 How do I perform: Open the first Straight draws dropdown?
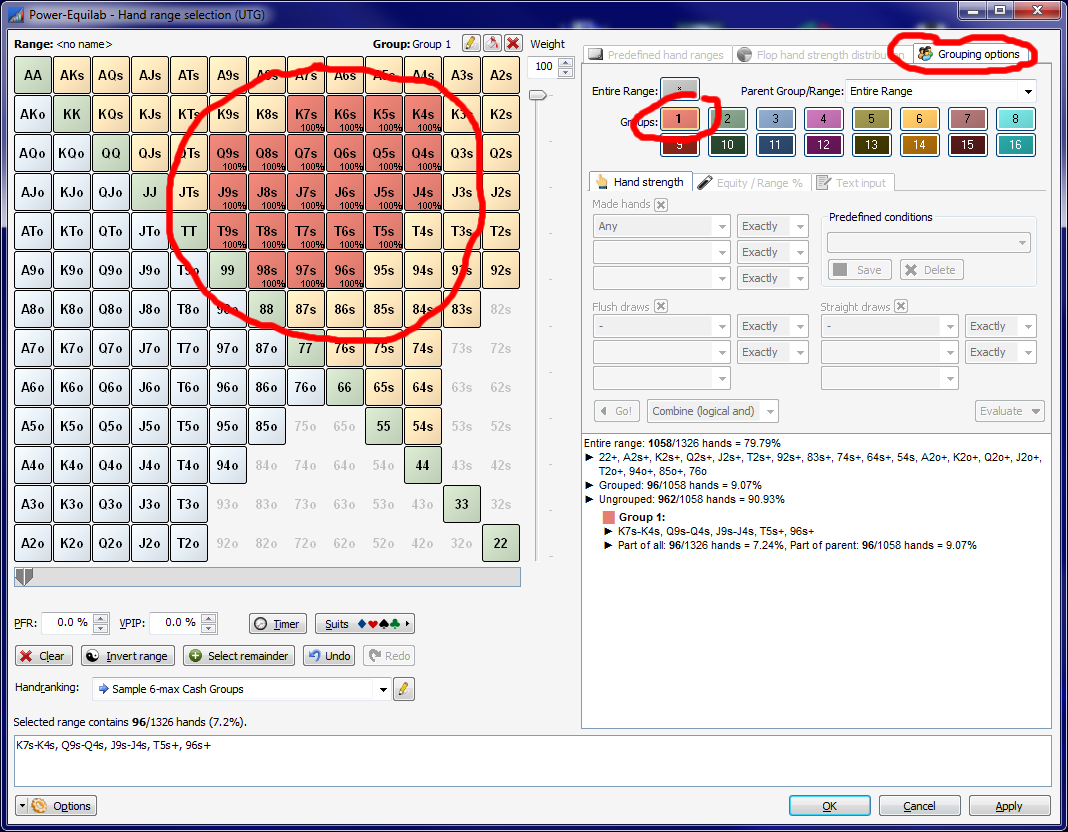click(890, 326)
